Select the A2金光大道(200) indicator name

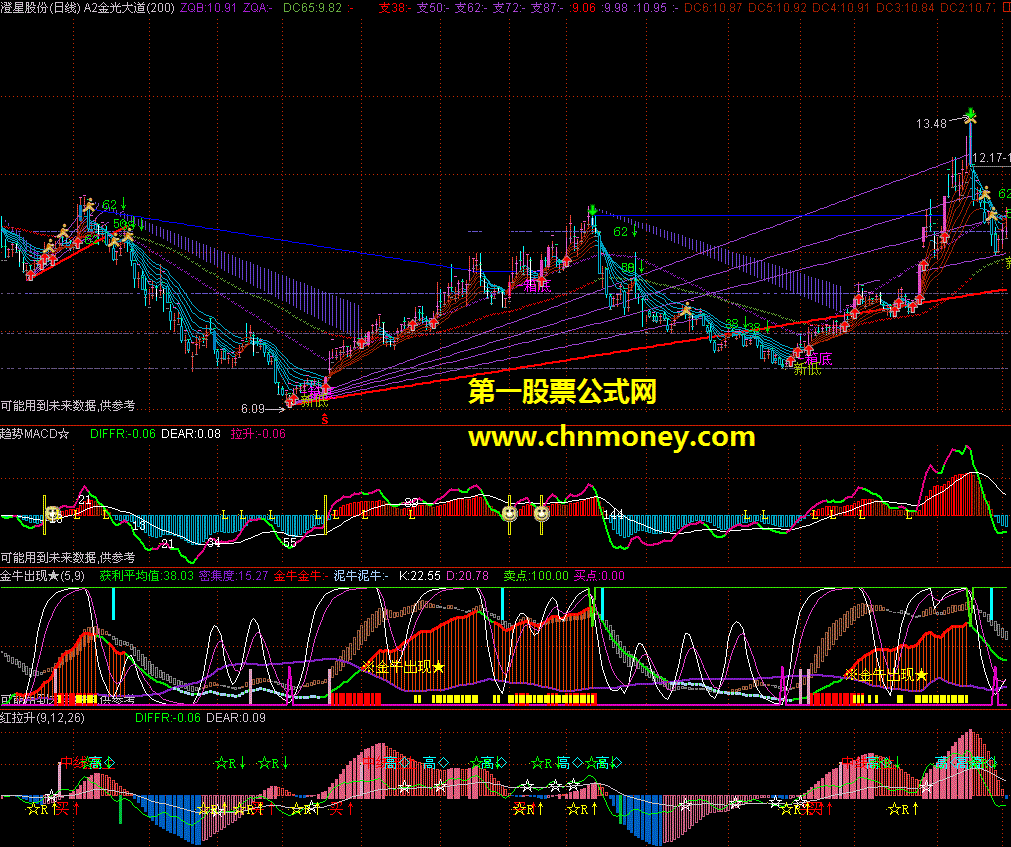tap(129, 8)
